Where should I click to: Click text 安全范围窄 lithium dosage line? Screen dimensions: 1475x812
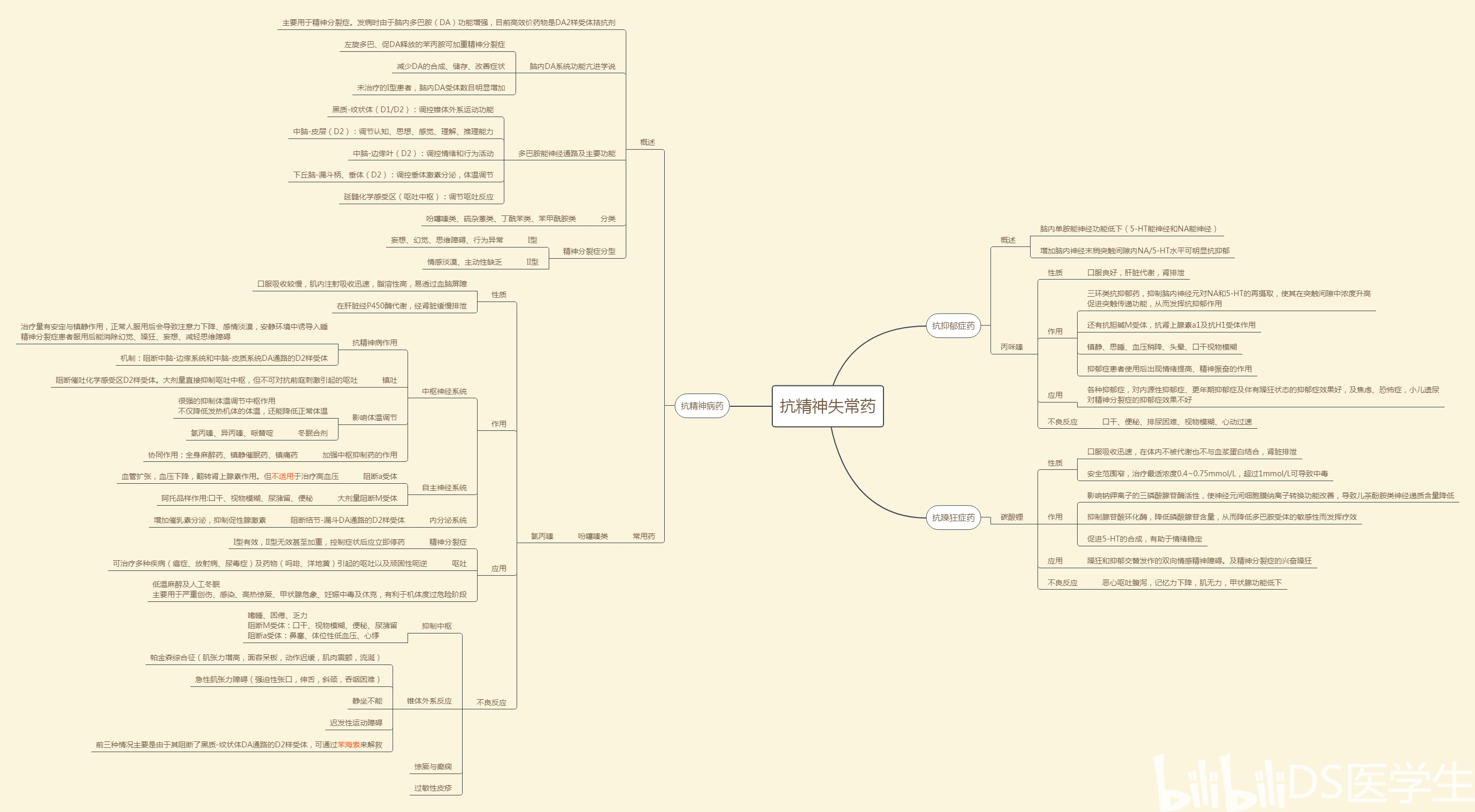tap(1208, 474)
